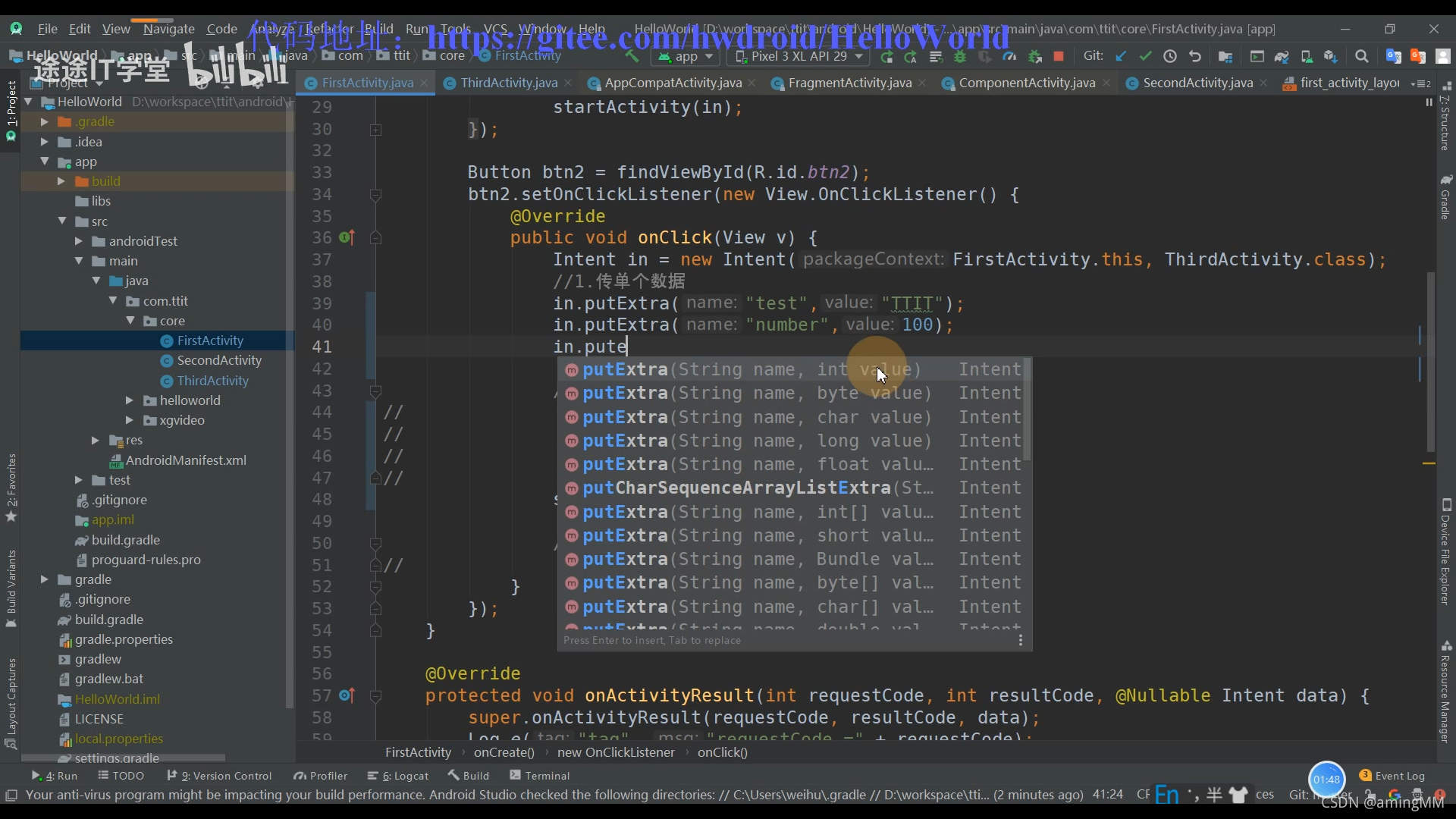
Task: Expand the .idea folder
Action: point(44,142)
